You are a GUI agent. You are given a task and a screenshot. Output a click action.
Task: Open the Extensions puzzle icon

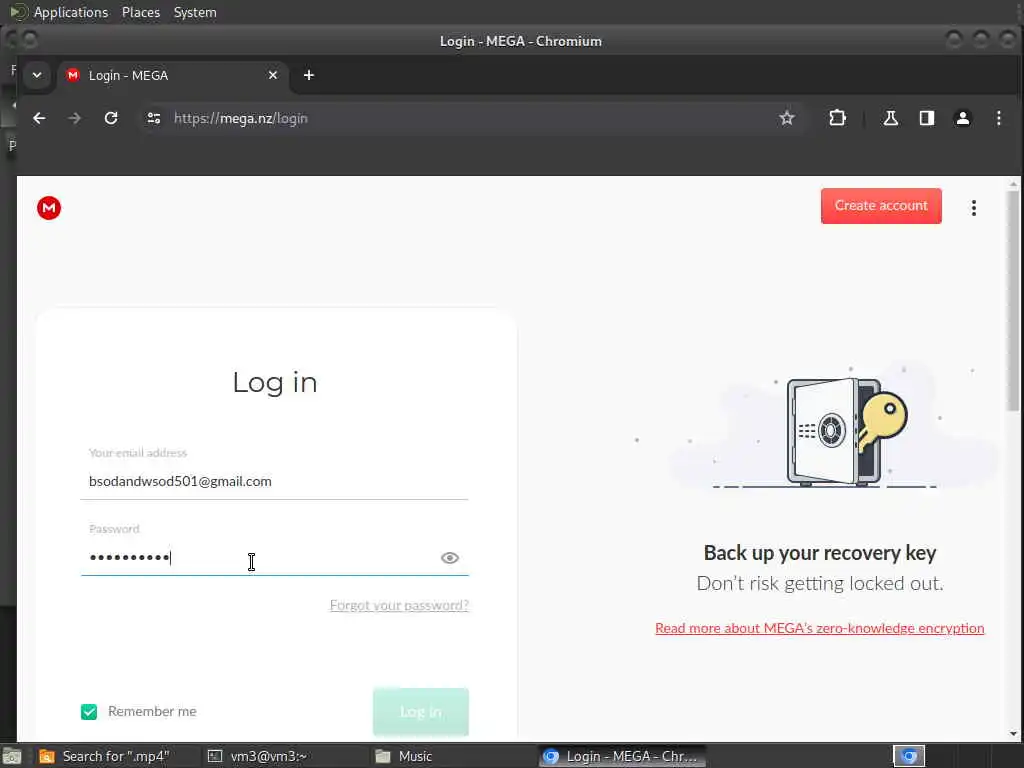(x=837, y=118)
